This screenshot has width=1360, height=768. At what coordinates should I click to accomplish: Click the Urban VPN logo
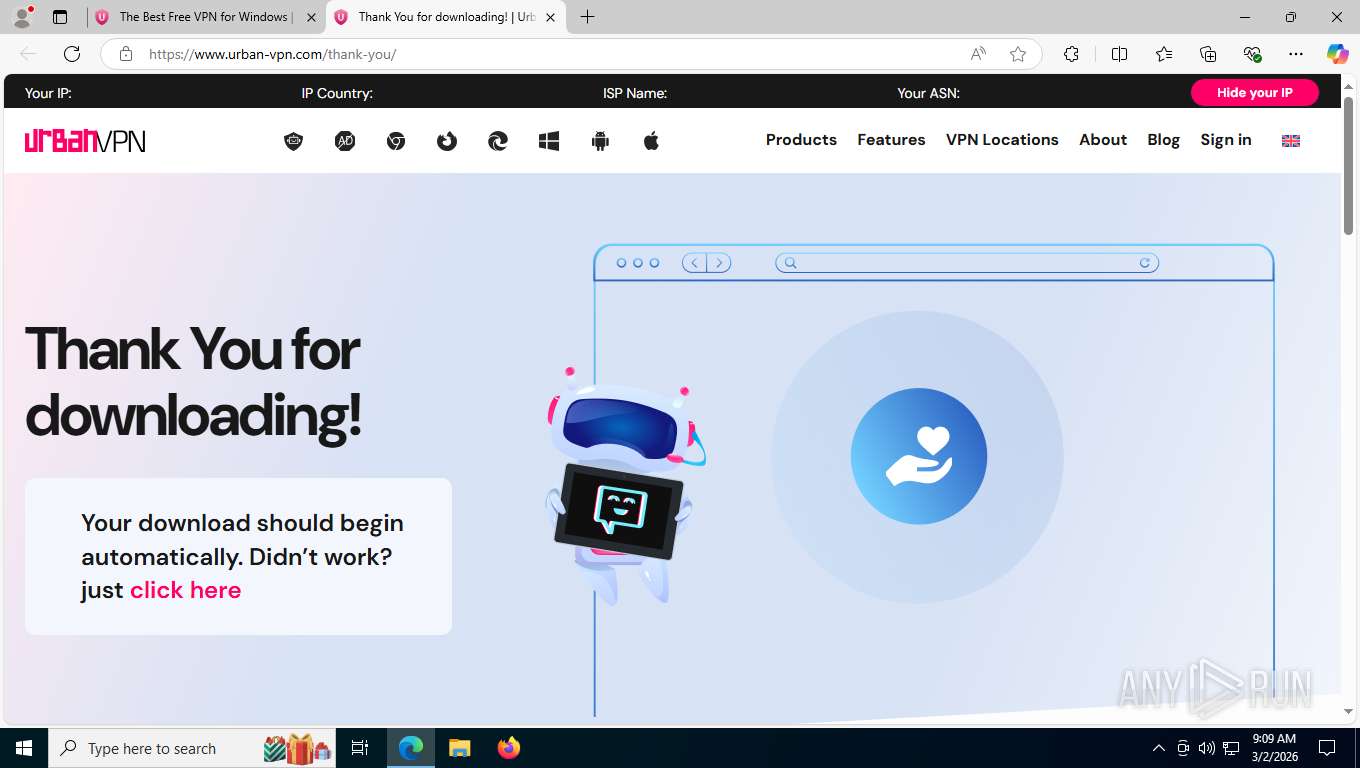pos(85,141)
